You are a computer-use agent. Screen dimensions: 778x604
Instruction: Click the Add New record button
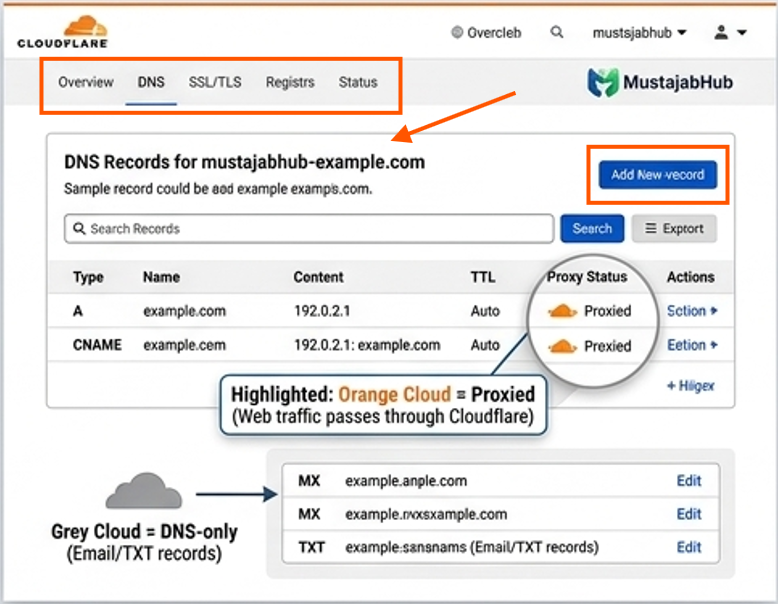click(657, 175)
